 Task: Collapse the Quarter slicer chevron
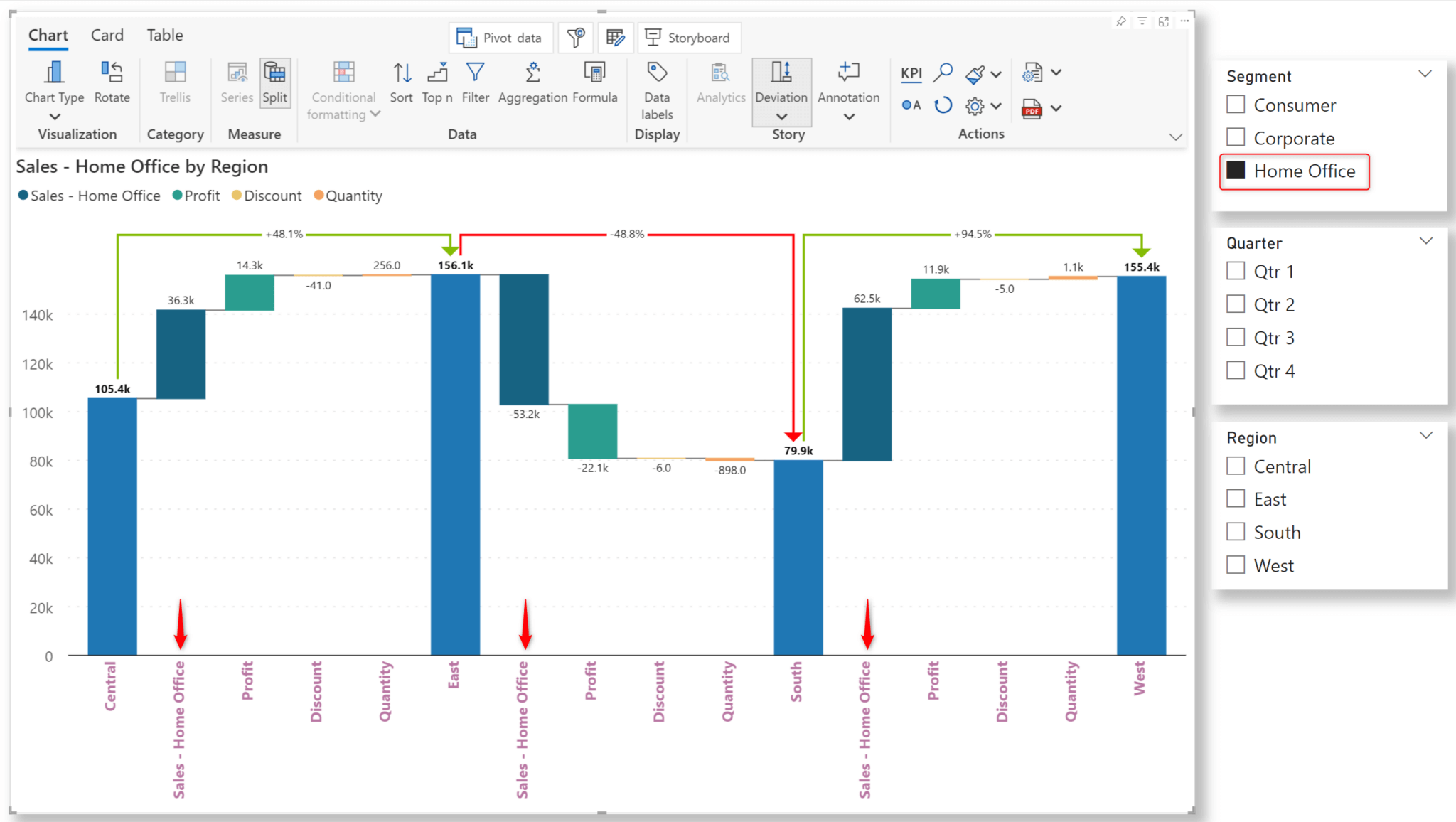[x=1425, y=241]
